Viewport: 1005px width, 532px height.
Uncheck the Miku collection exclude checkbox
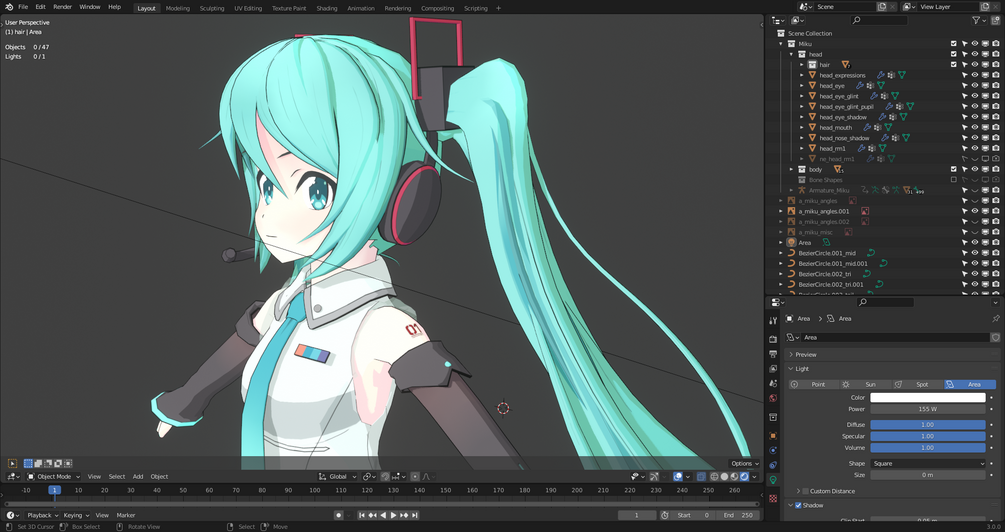point(954,44)
